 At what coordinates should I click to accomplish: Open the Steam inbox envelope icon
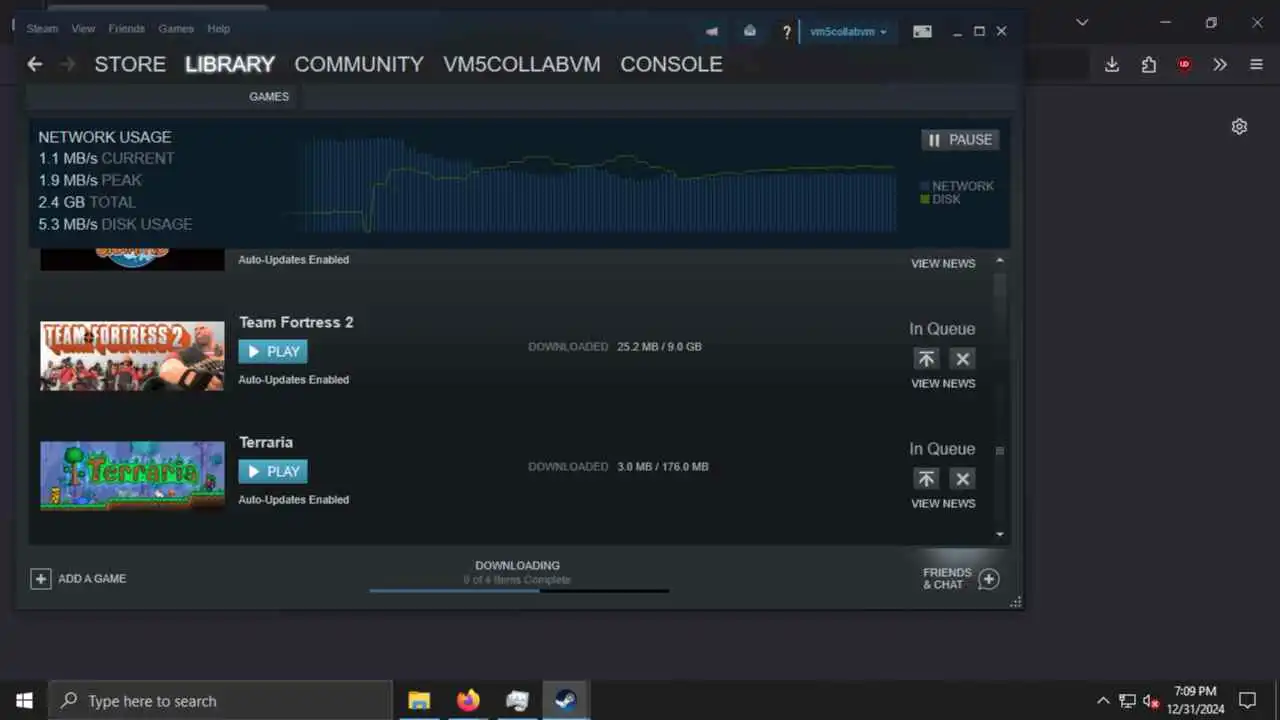click(x=750, y=31)
